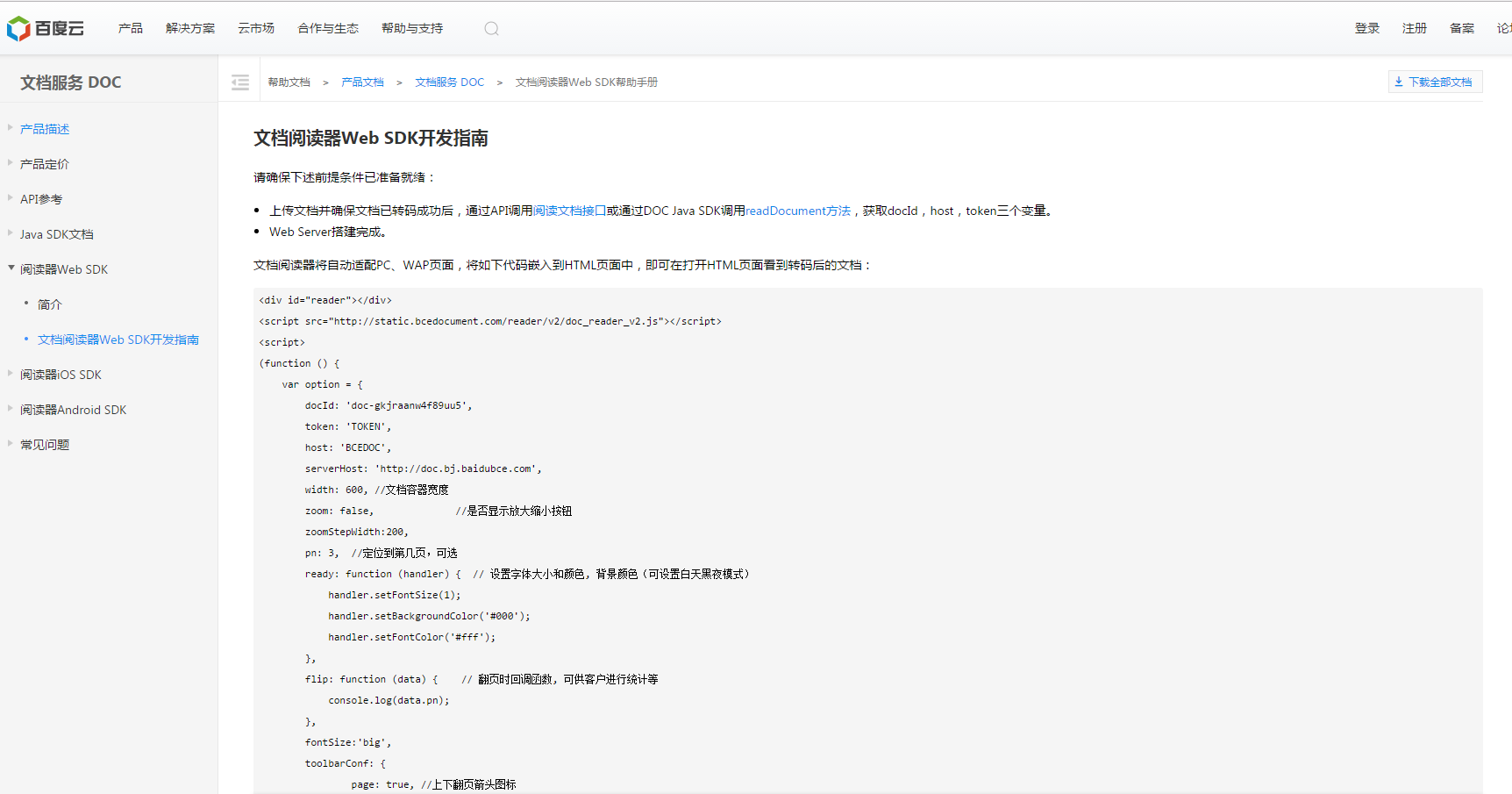Click 下载全部文档 button
Screen dimensions: 1512x794
1436,82
